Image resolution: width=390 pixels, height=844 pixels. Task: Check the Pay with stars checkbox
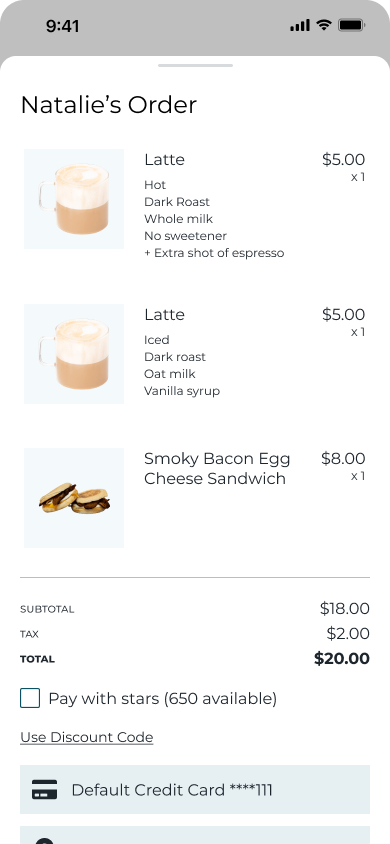coord(30,698)
